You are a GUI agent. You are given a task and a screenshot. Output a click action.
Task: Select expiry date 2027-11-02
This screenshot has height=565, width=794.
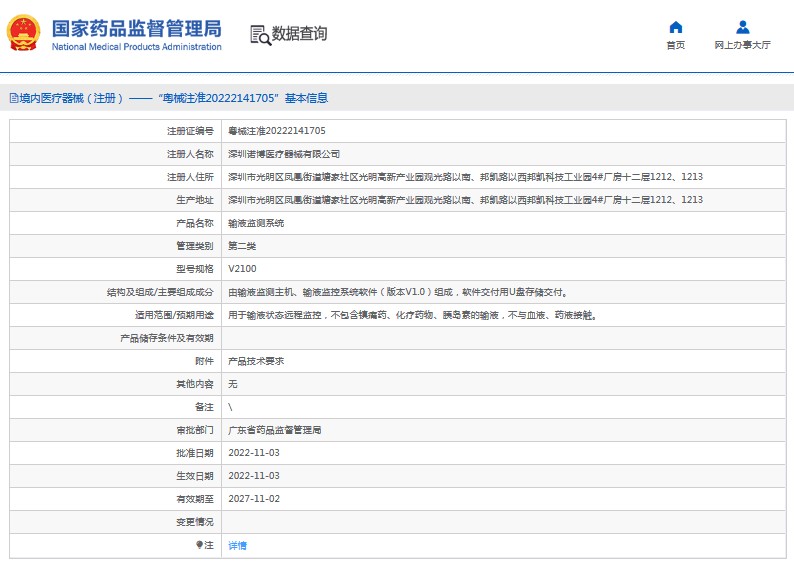pyautogui.click(x=254, y=499)
